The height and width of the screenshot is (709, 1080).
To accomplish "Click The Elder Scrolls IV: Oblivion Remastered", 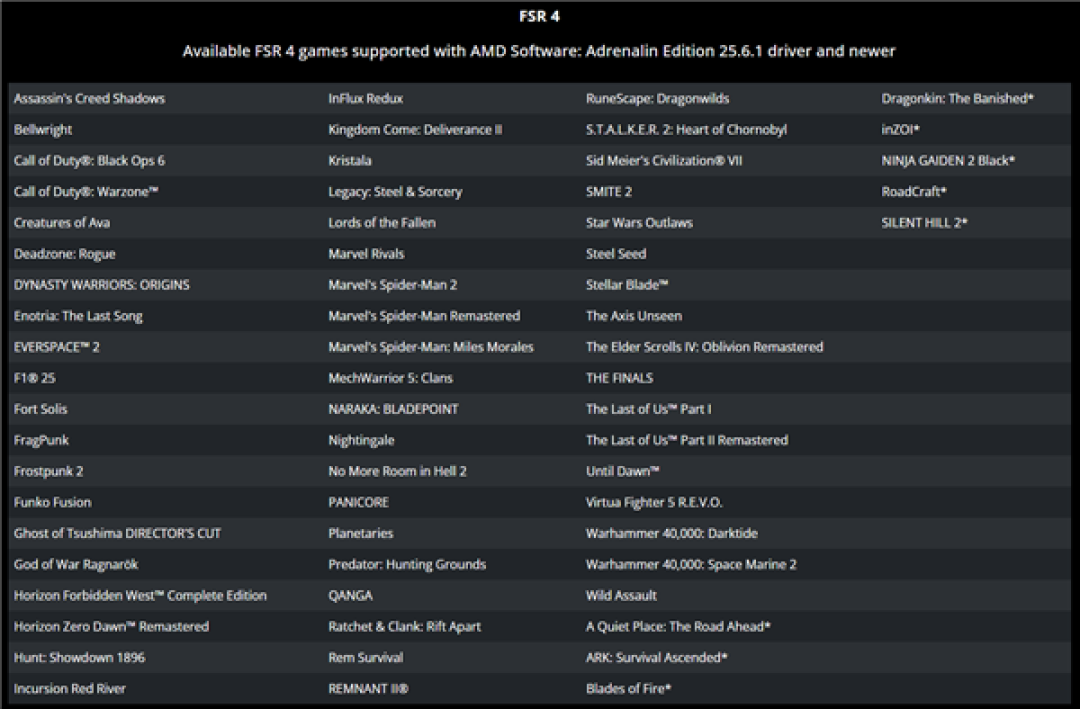I will point(705,347).
